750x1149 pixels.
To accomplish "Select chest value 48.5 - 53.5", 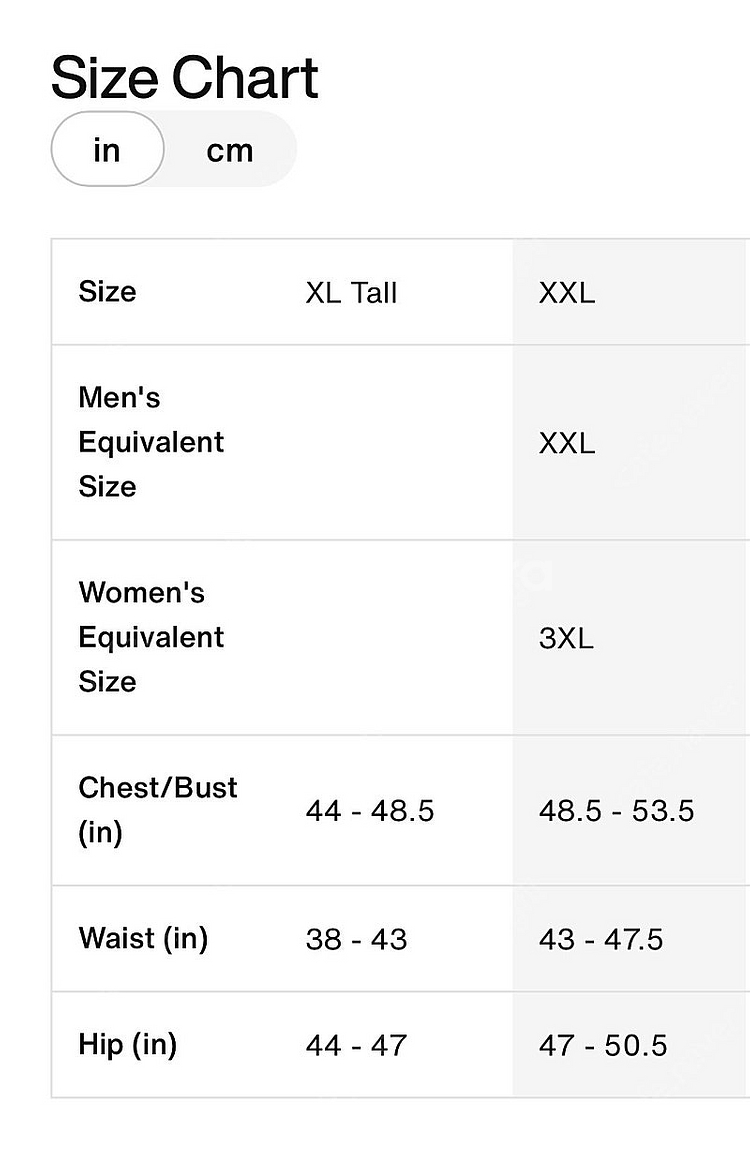I will tap(616, 810).
